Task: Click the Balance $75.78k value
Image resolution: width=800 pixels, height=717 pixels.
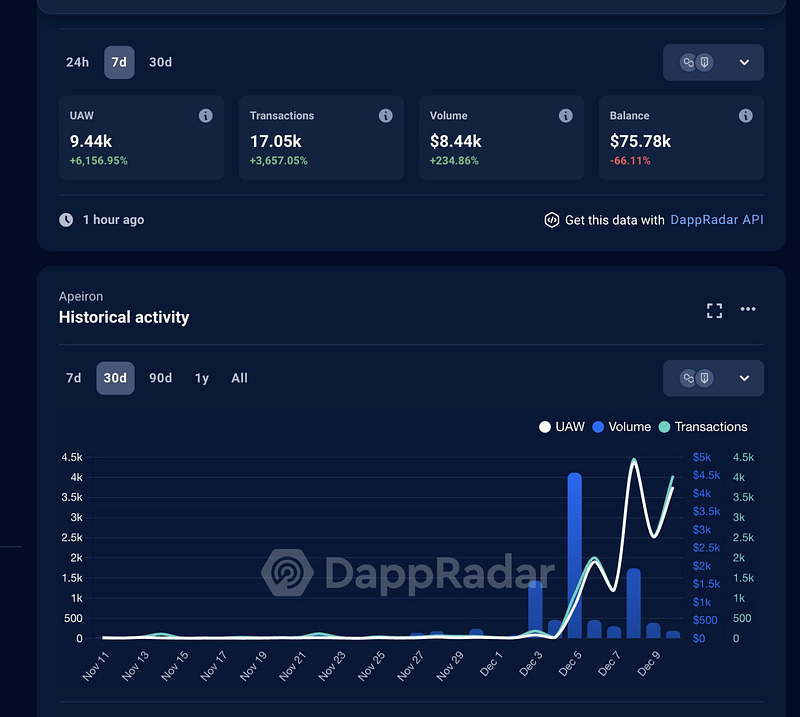Action: pos(640,141)
